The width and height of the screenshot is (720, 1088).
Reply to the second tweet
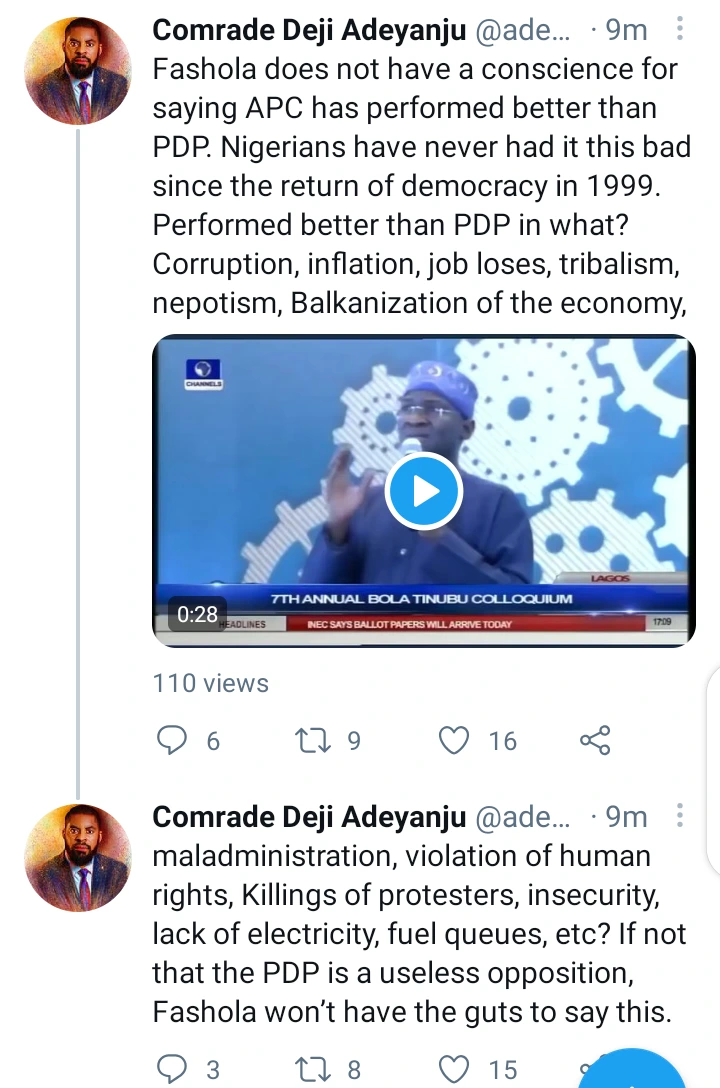point(174,1070)
